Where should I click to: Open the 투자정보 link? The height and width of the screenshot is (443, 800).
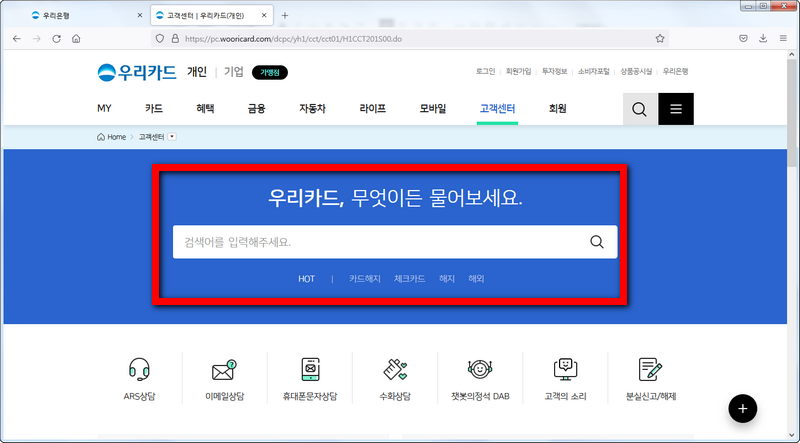tap(555, 71)
